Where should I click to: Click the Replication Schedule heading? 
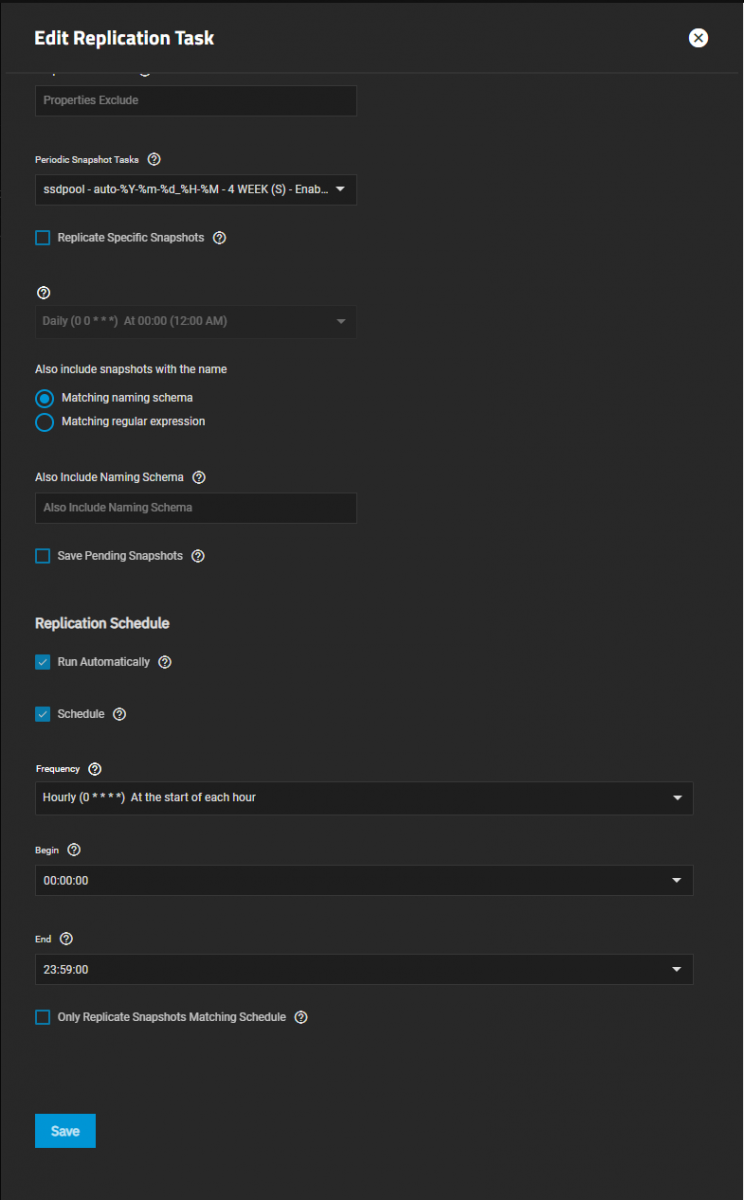pyautogui.click(x=102, y=623)
